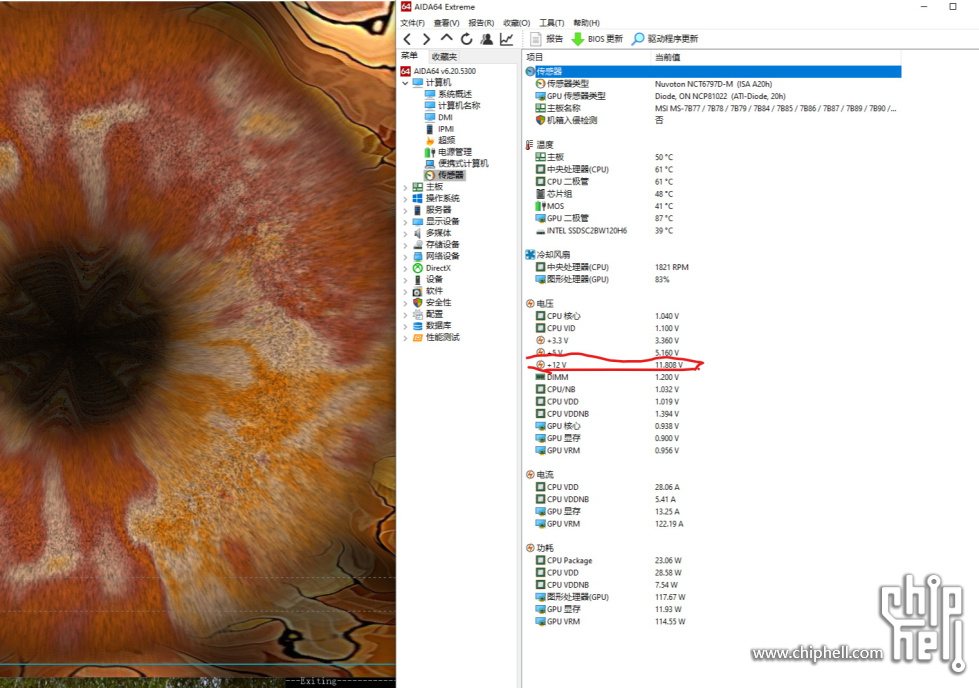Open the 查看(V) menu
The image size is (979, 688).
click(446, 23)
